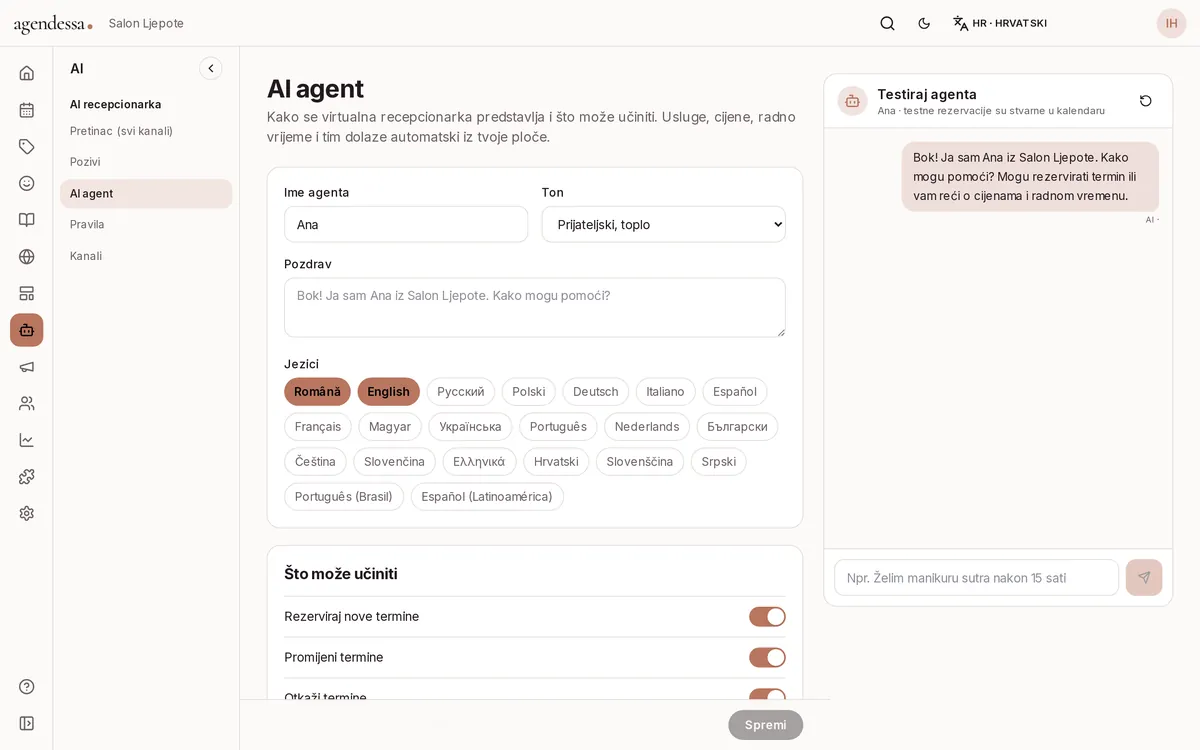Viewport: 1200px width, 750px height.
Task: Enable the Slovenščina language chip
Action: [x=640, y=462]
